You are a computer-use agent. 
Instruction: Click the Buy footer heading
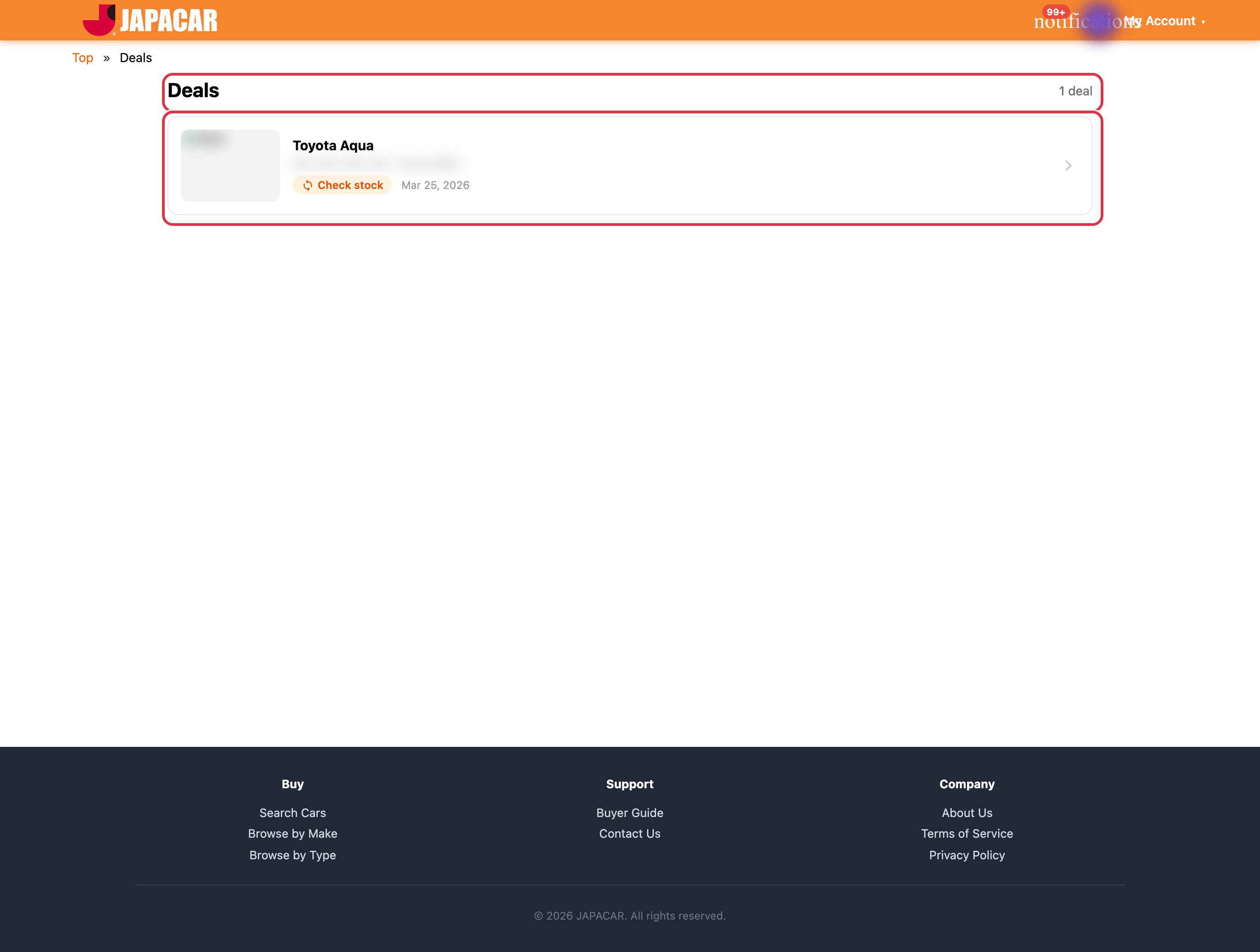pyautogui.click(x=293, y=784)
